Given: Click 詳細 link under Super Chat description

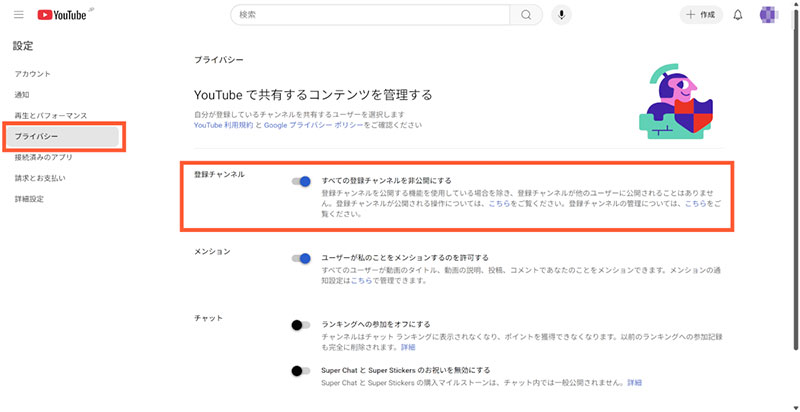Looking at the screenshot, I should click(635, 382).
